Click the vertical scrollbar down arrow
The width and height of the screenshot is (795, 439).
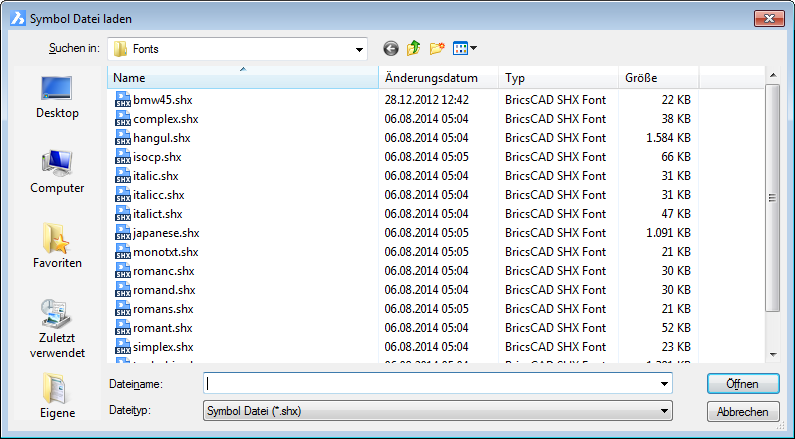772,354
